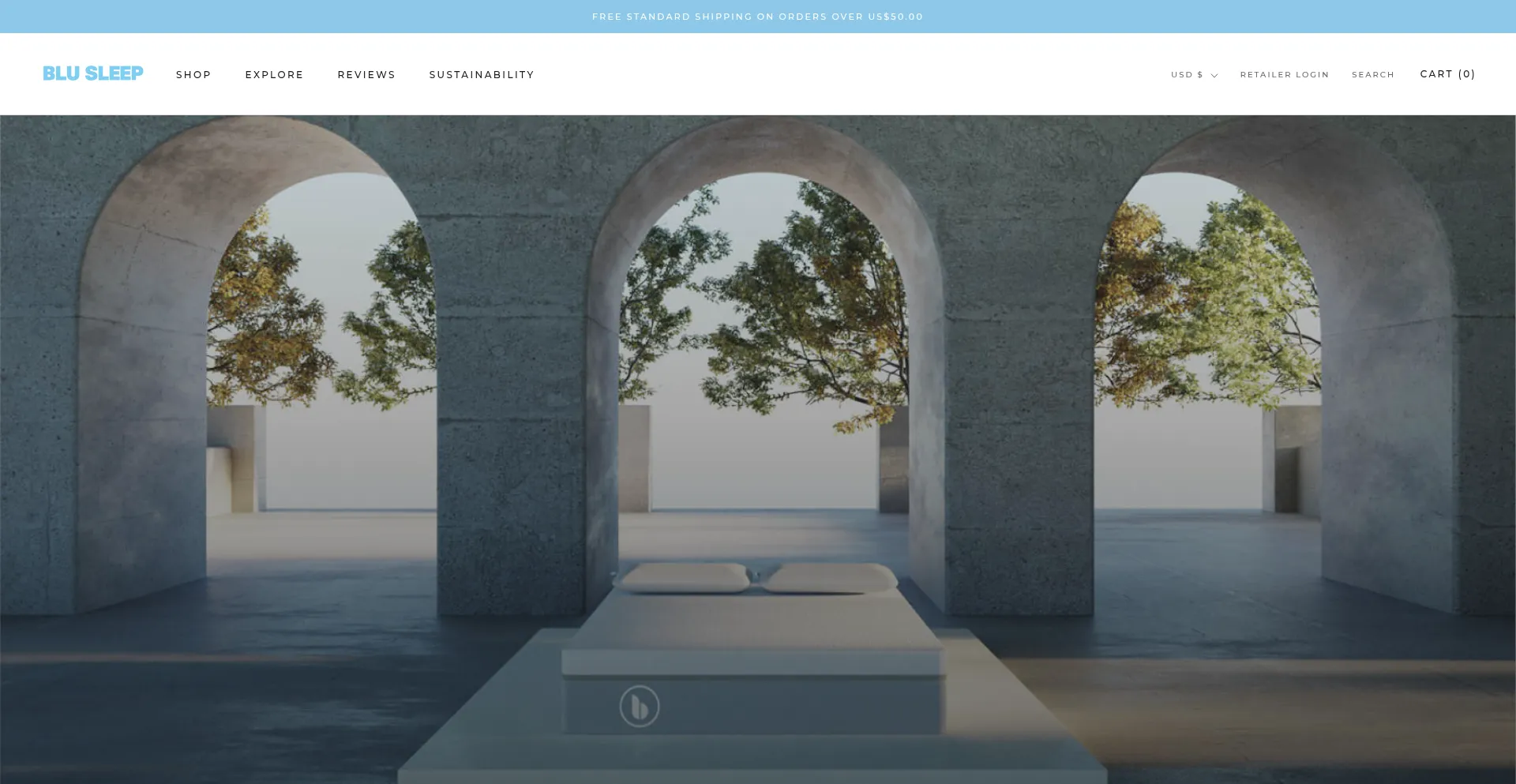Click the left pillow on the bed
The image size is (1516, 784).
click(684, 577)
